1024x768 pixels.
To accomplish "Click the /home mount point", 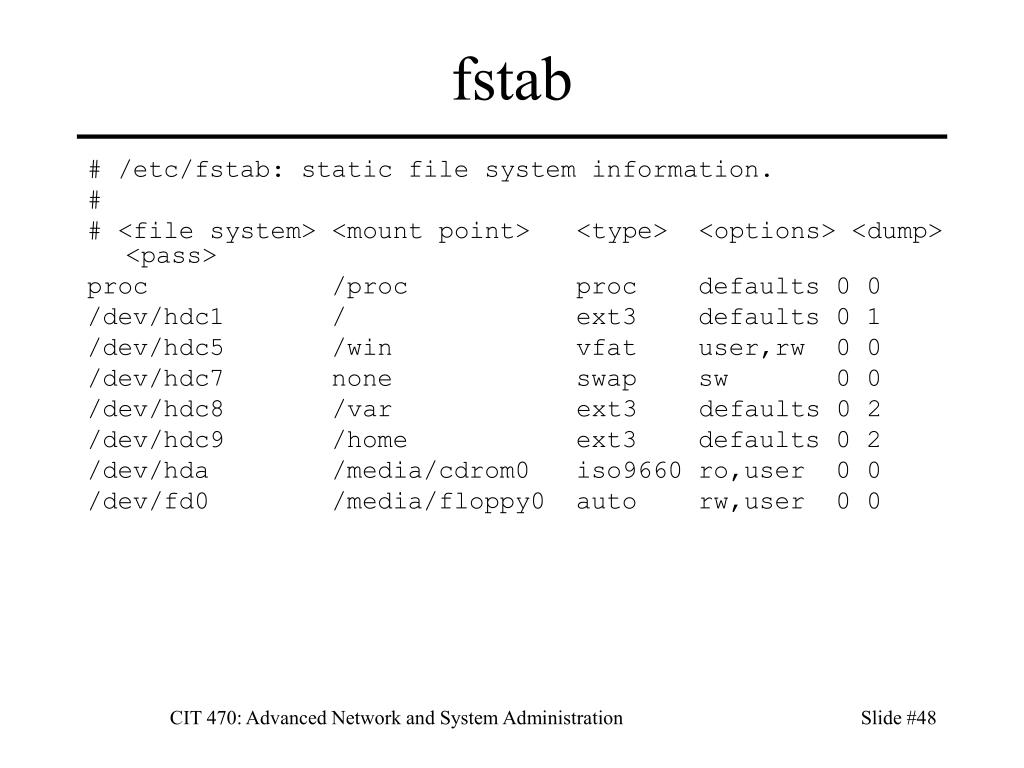I will (x=370, y=440).
